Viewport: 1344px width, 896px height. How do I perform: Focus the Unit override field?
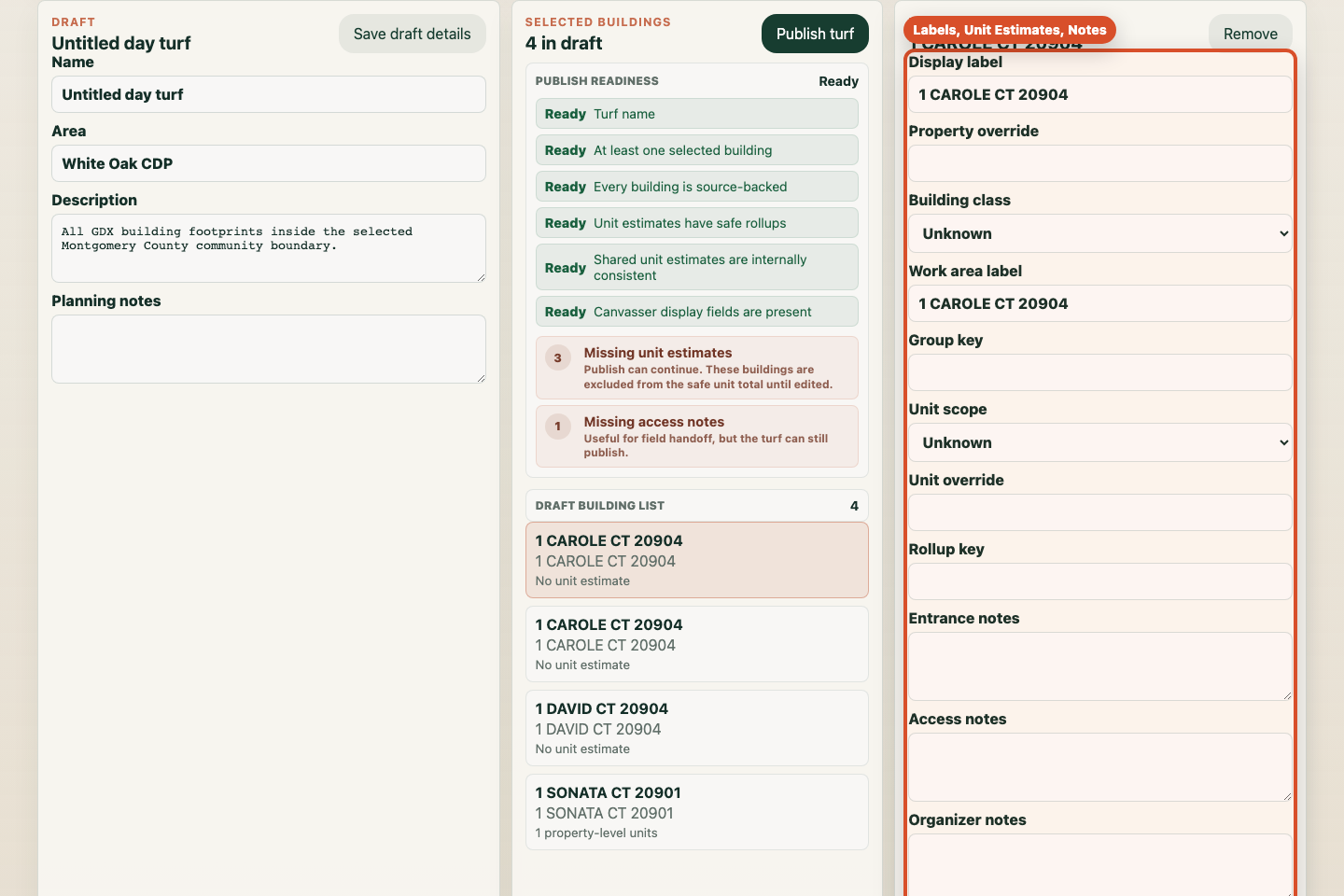(1100, 512)
